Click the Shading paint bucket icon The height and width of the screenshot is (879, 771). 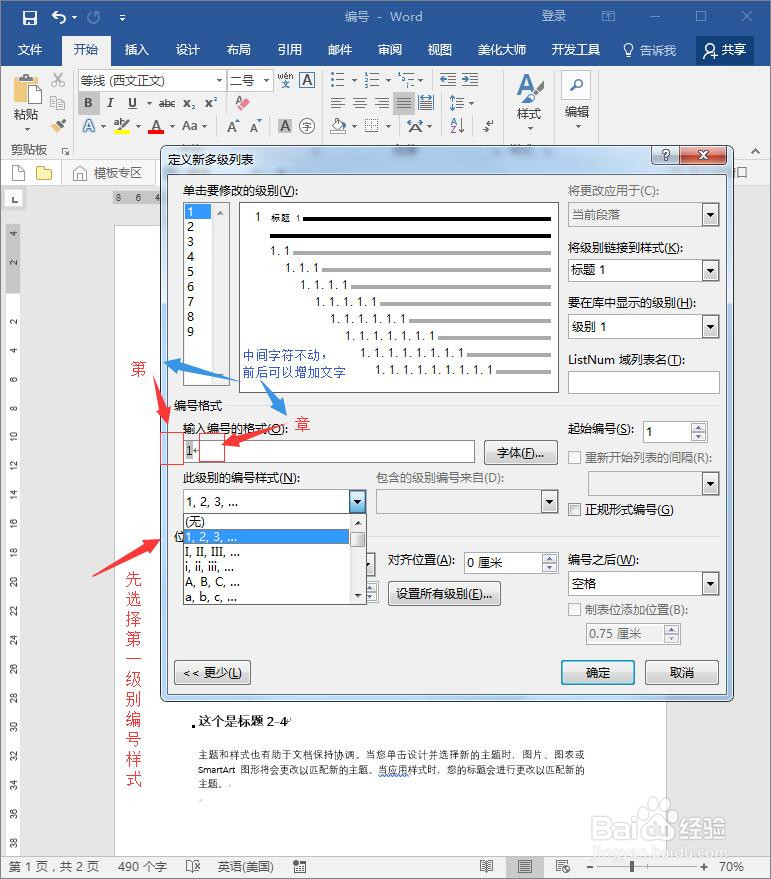pyautogui.click(x=338, y=126)
